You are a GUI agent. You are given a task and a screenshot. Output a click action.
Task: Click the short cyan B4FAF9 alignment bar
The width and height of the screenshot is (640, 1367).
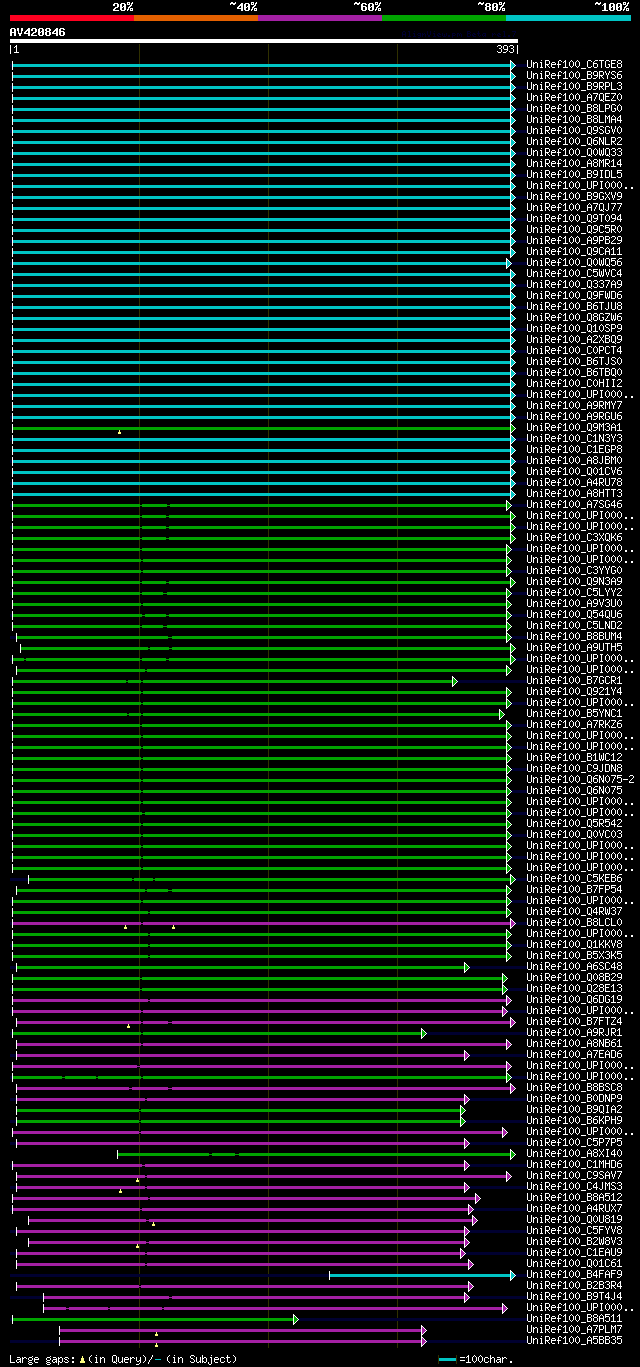pos(420,1275)
